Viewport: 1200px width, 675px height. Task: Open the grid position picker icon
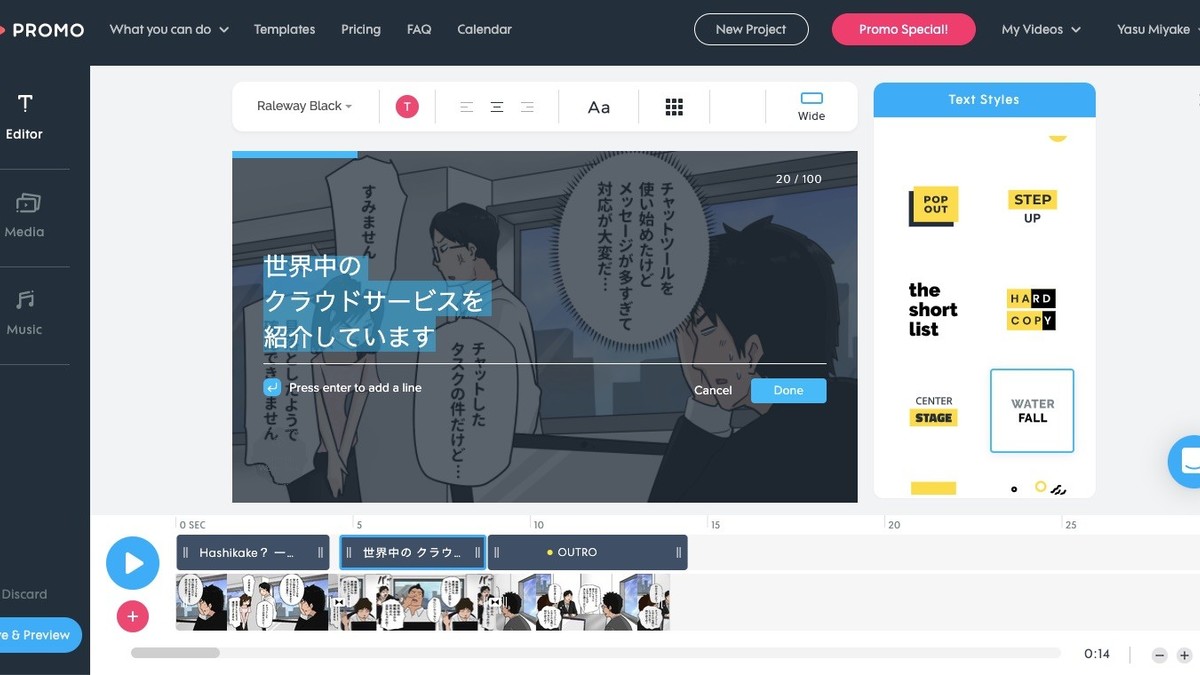click(674, 107)
